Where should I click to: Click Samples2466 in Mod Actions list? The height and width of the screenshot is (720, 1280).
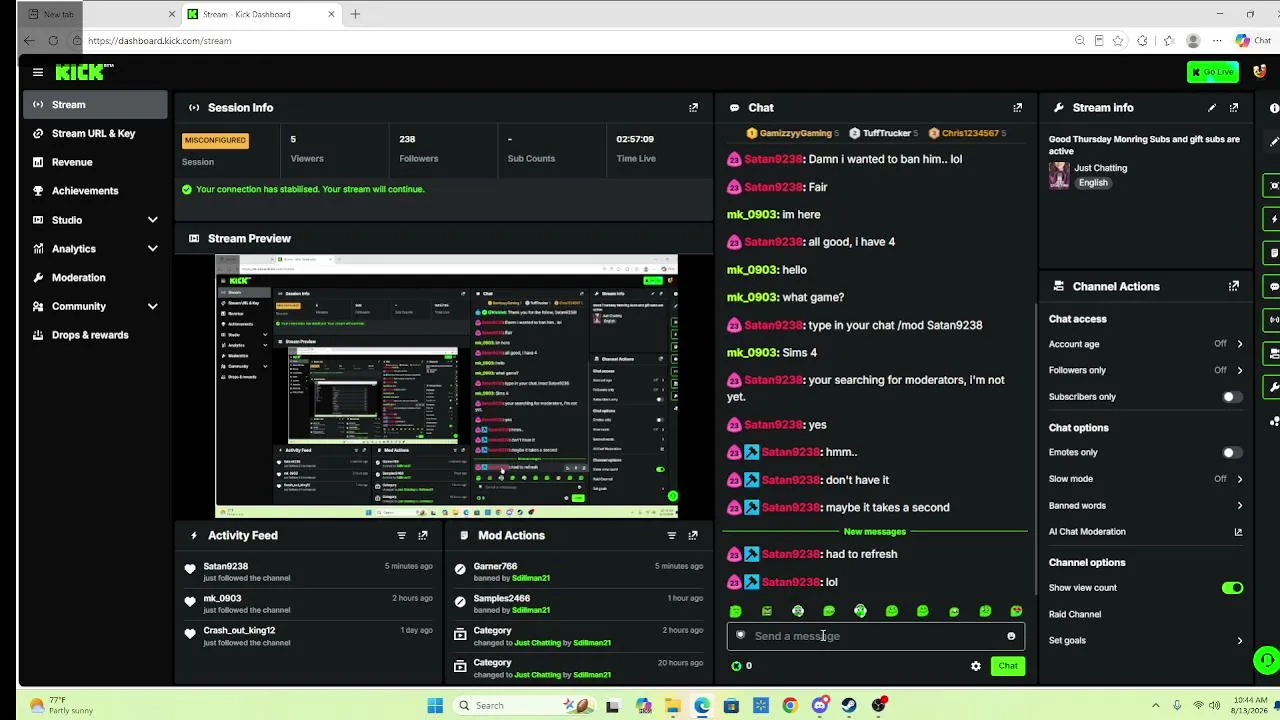click(502, 599)
